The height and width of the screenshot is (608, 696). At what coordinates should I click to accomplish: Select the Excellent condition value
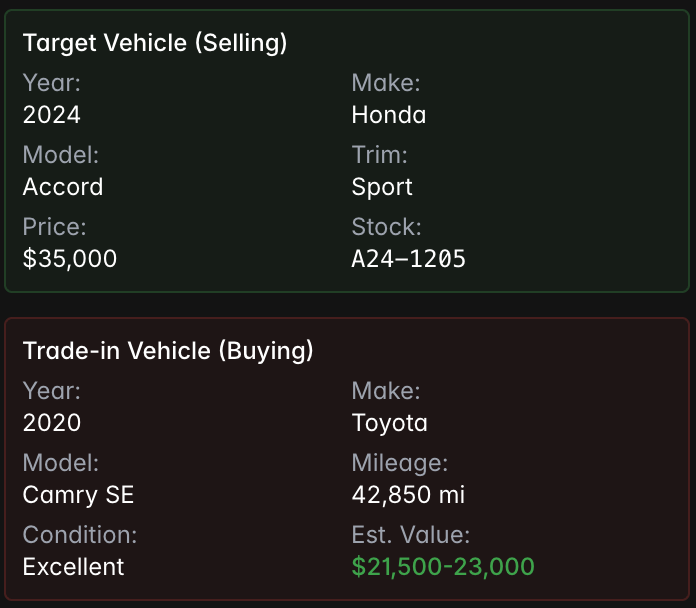(74, 567)
